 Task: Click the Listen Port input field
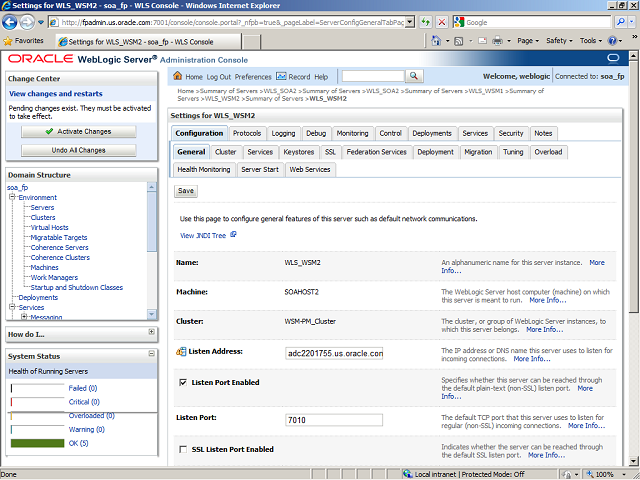tap(333, 420)
